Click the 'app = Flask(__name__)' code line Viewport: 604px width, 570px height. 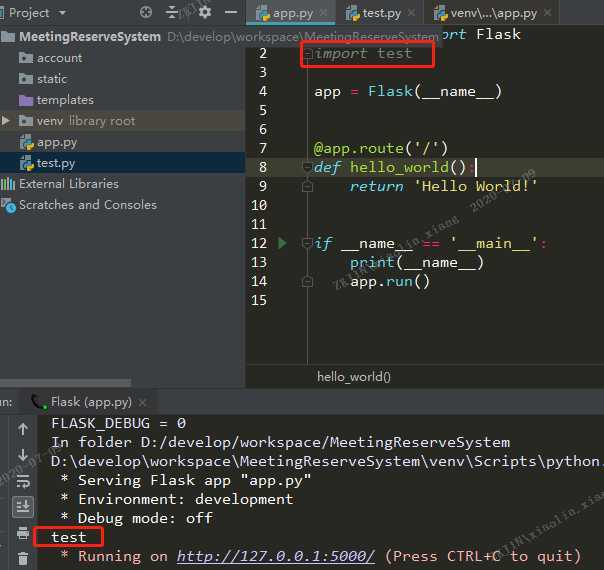click(408, 92)
